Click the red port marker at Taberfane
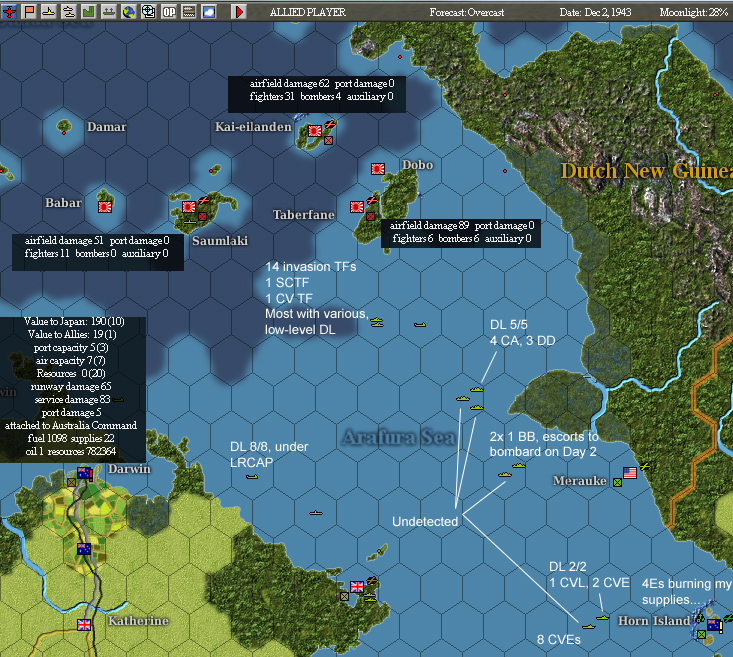 pos(370,216)
